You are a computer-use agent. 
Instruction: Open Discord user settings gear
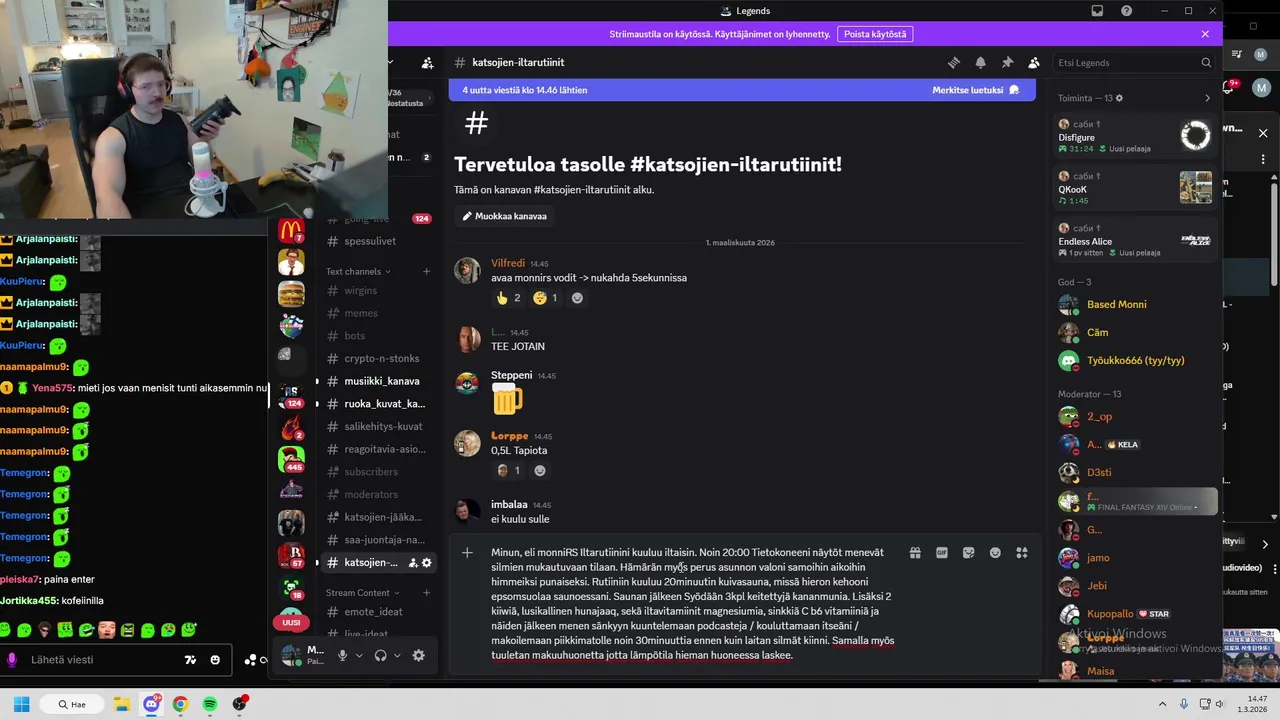point(419,656)
